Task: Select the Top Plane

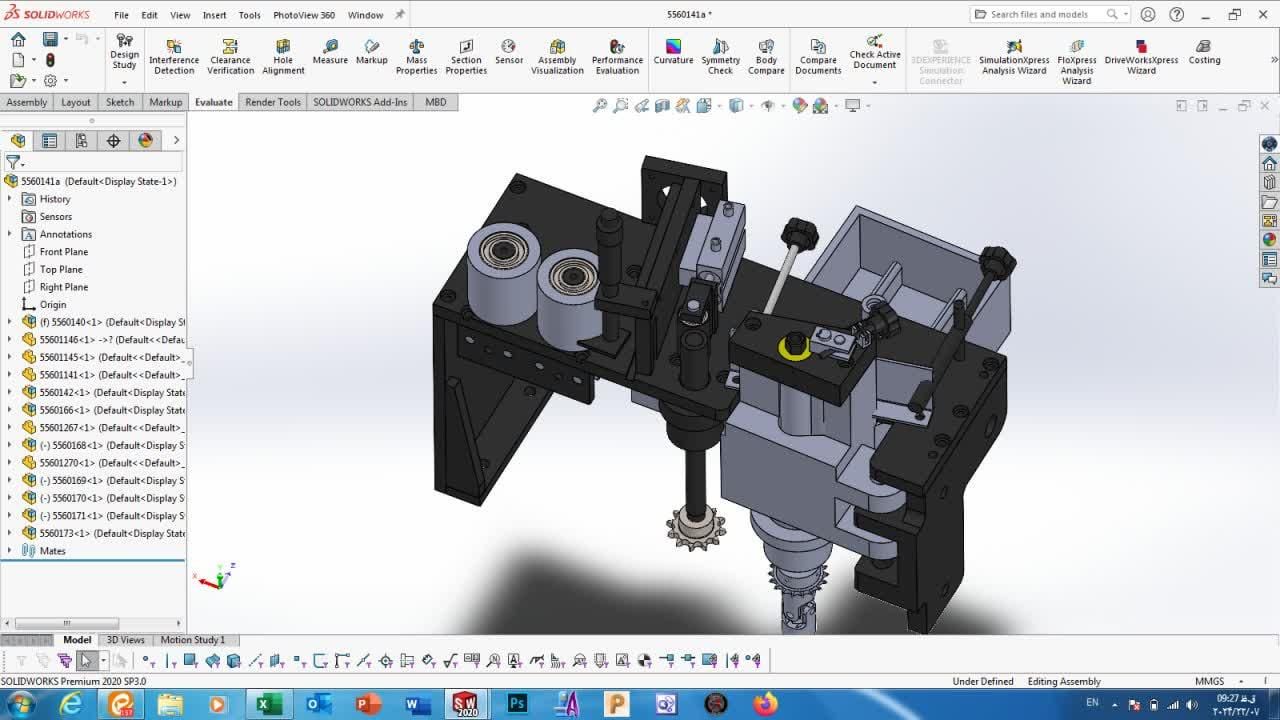Action: click(61, 269)
